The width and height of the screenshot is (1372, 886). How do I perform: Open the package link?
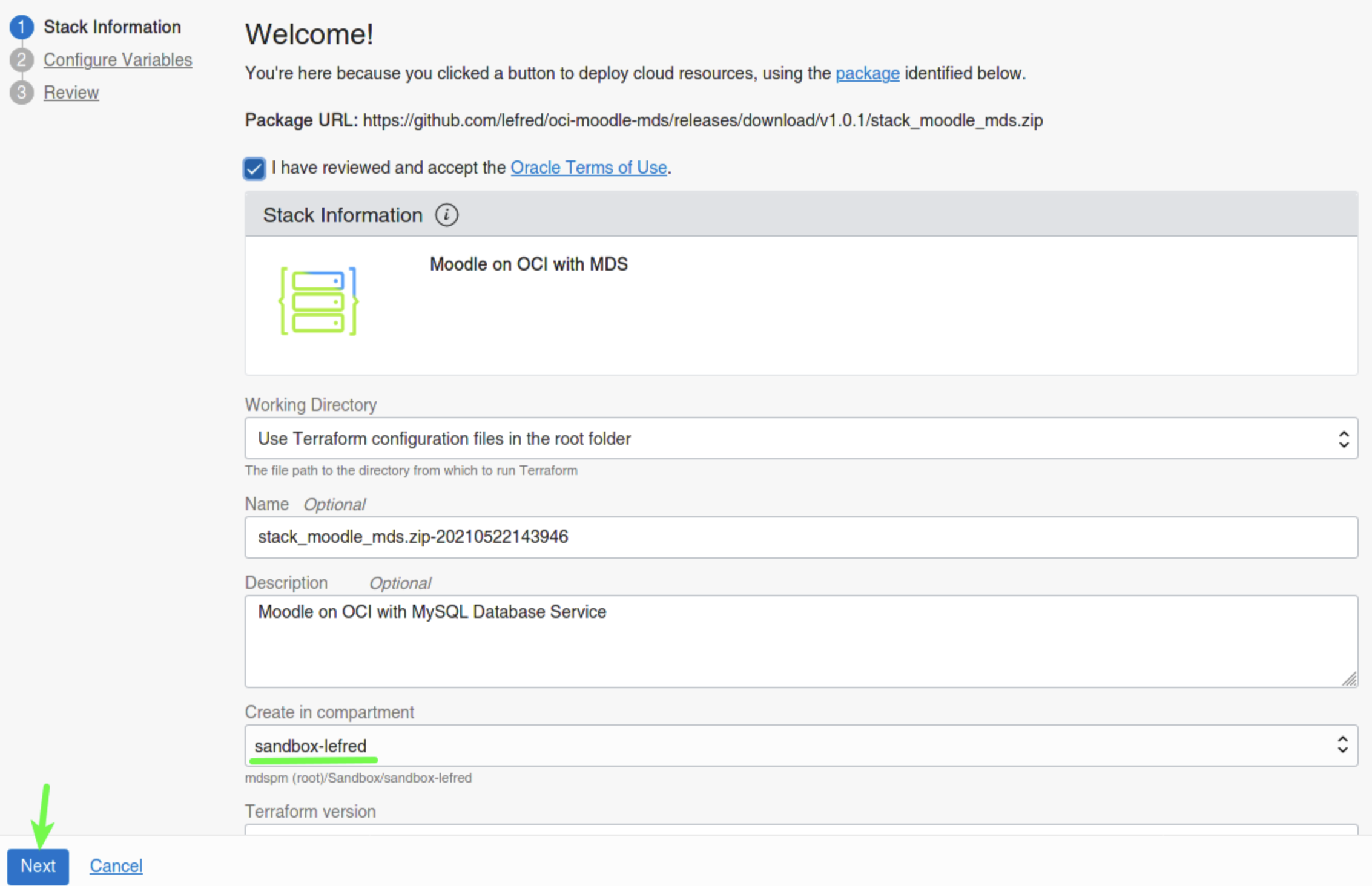tap(867, 73)
